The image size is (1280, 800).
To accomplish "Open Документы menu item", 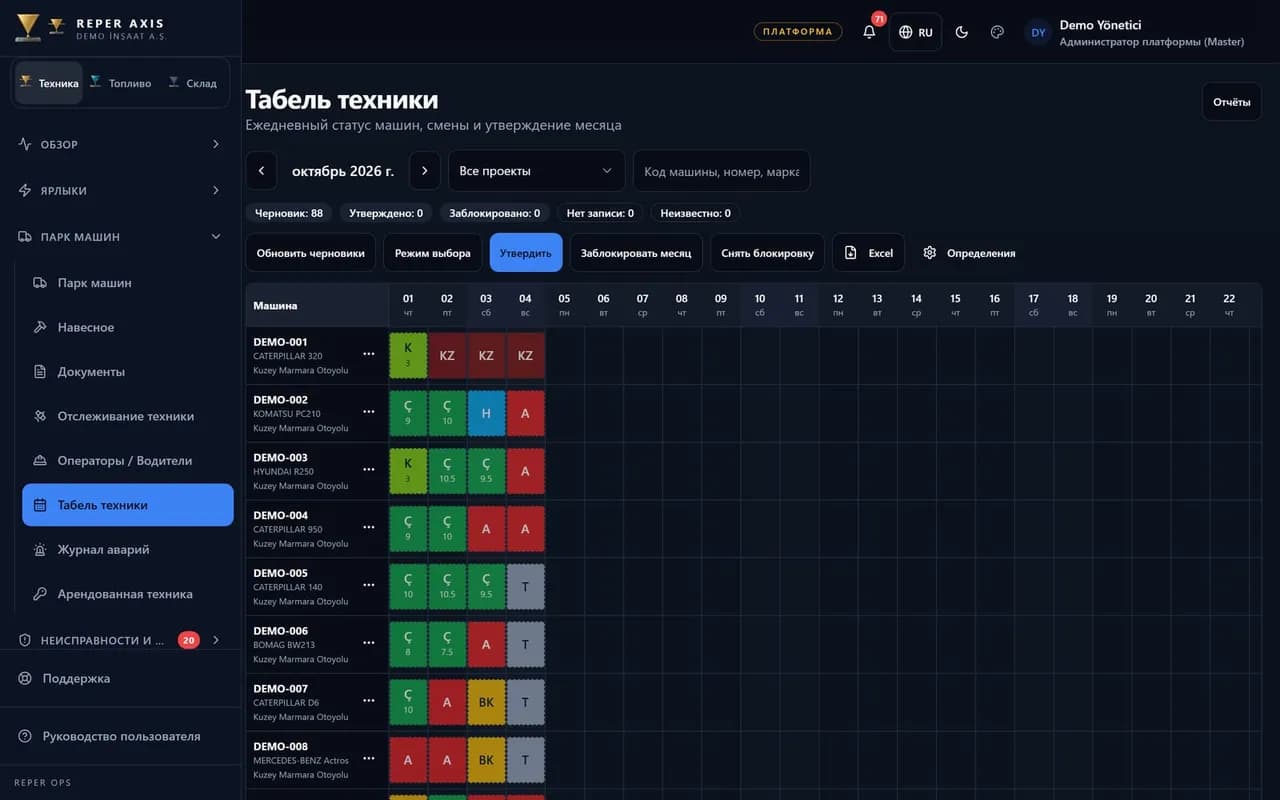I will (128, 371).
